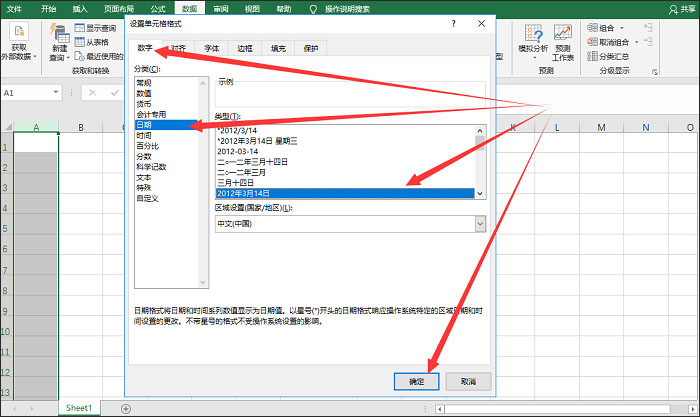Select 日期 category

[x=166, y=125]
